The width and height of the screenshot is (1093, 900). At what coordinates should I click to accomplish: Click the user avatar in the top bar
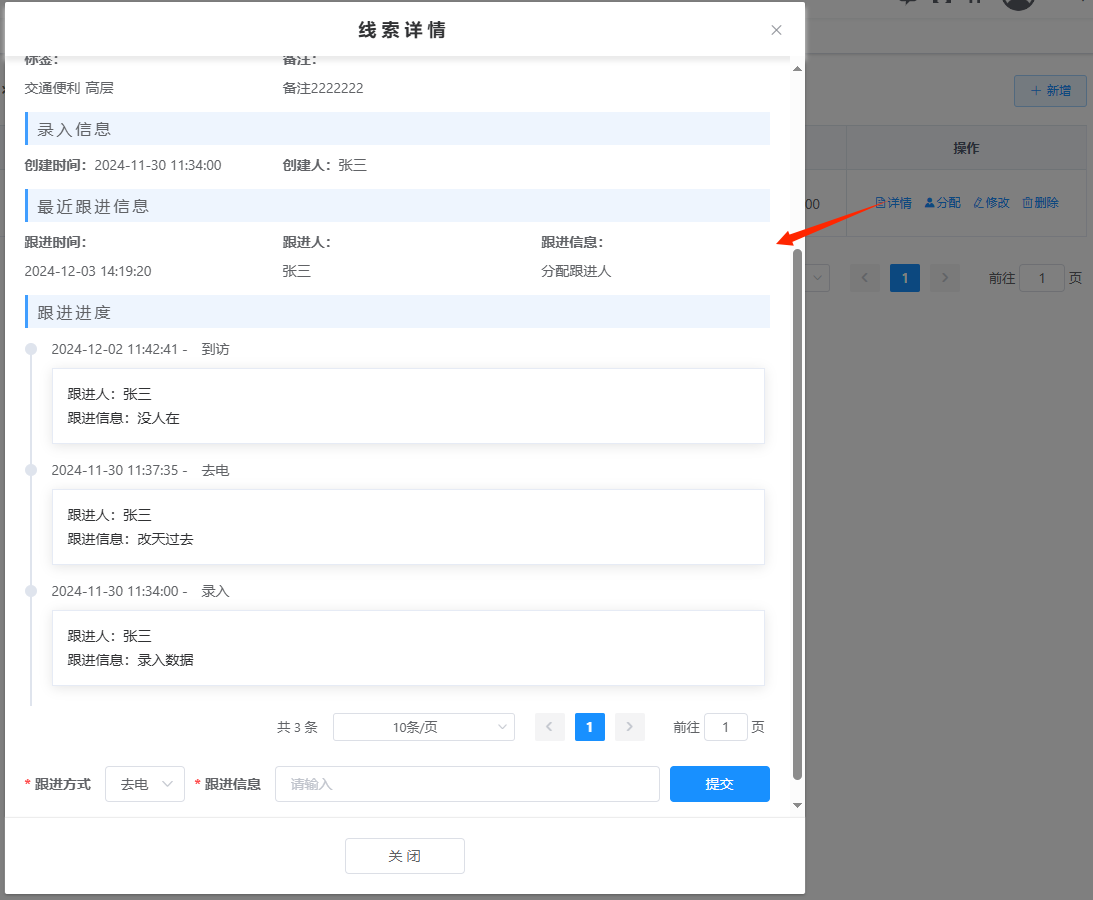pos(1018,3)
